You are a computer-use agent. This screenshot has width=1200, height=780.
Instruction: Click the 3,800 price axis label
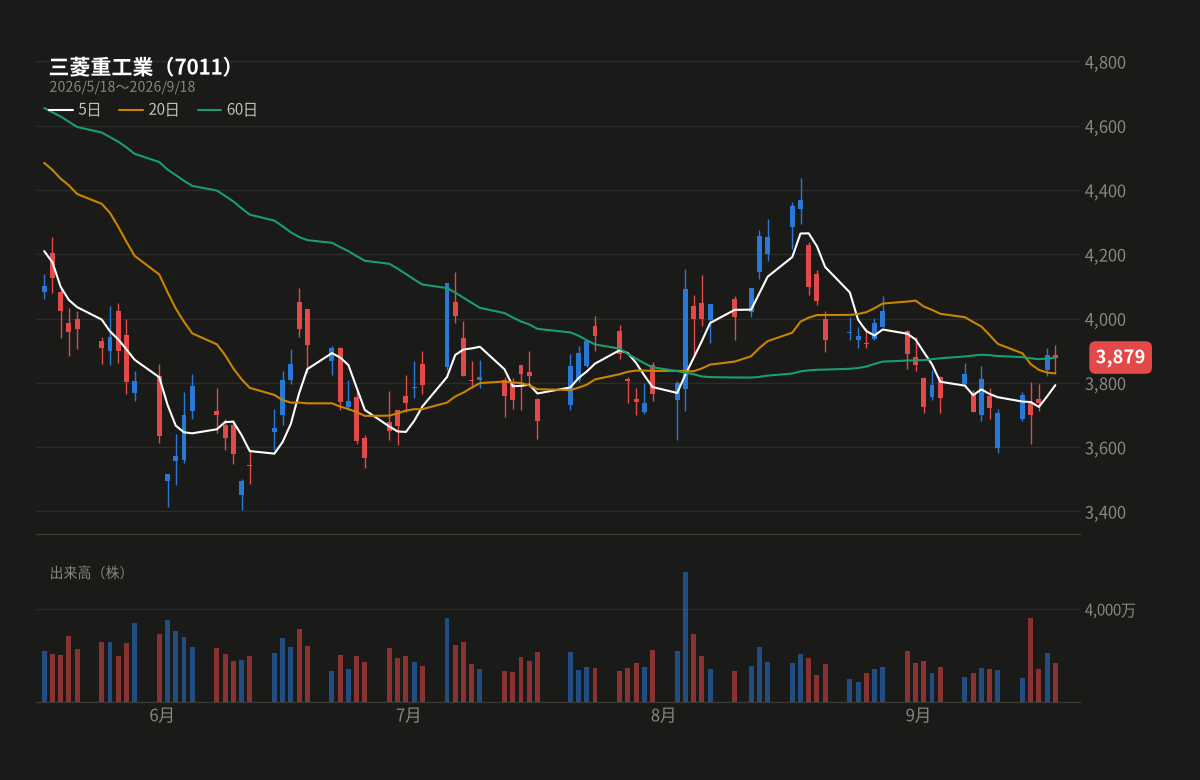tap(1105, 384)
